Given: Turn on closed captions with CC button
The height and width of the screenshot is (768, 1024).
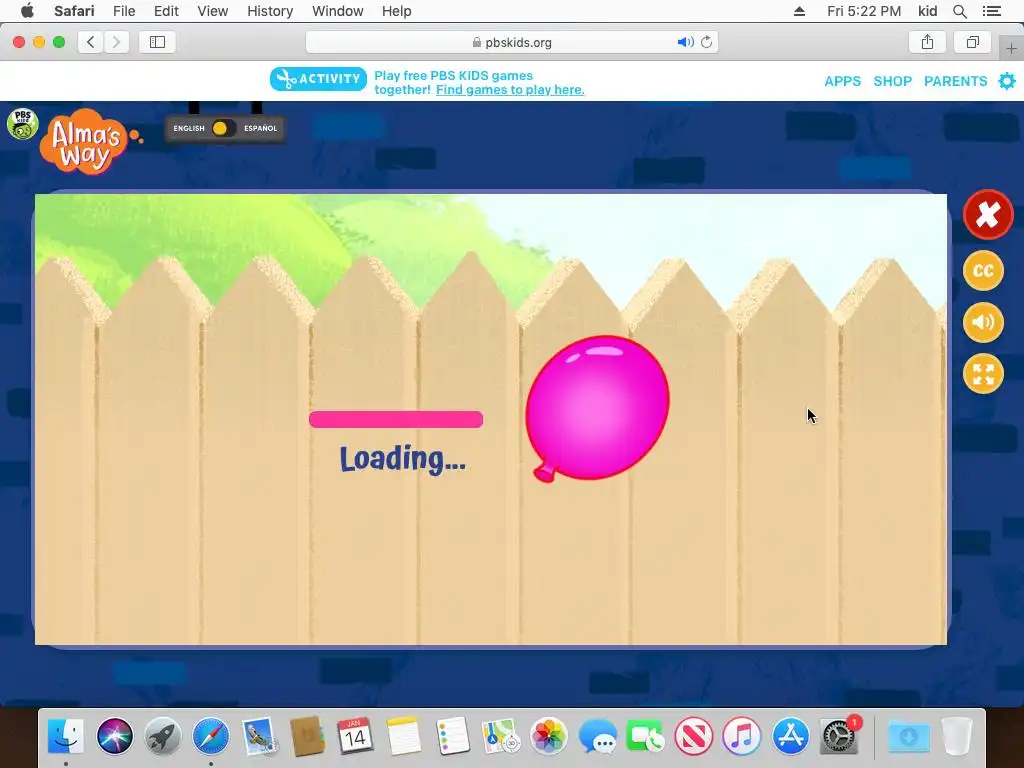Looking at the screenshot, I should coord(983,270).
